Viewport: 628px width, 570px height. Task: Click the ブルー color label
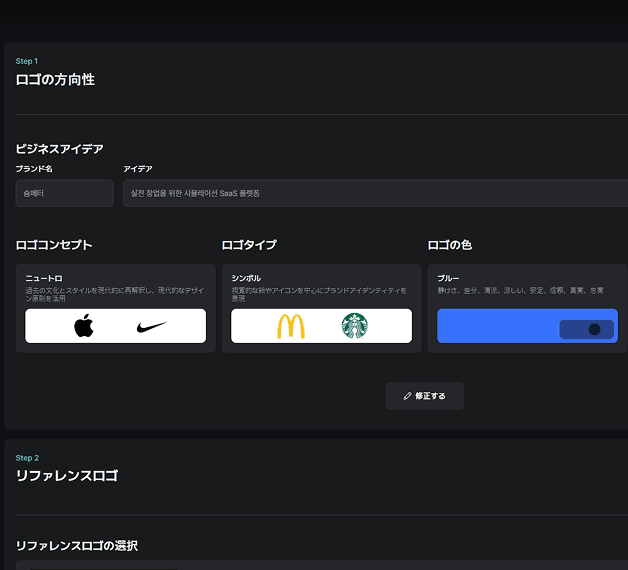(x=448, y=278)
